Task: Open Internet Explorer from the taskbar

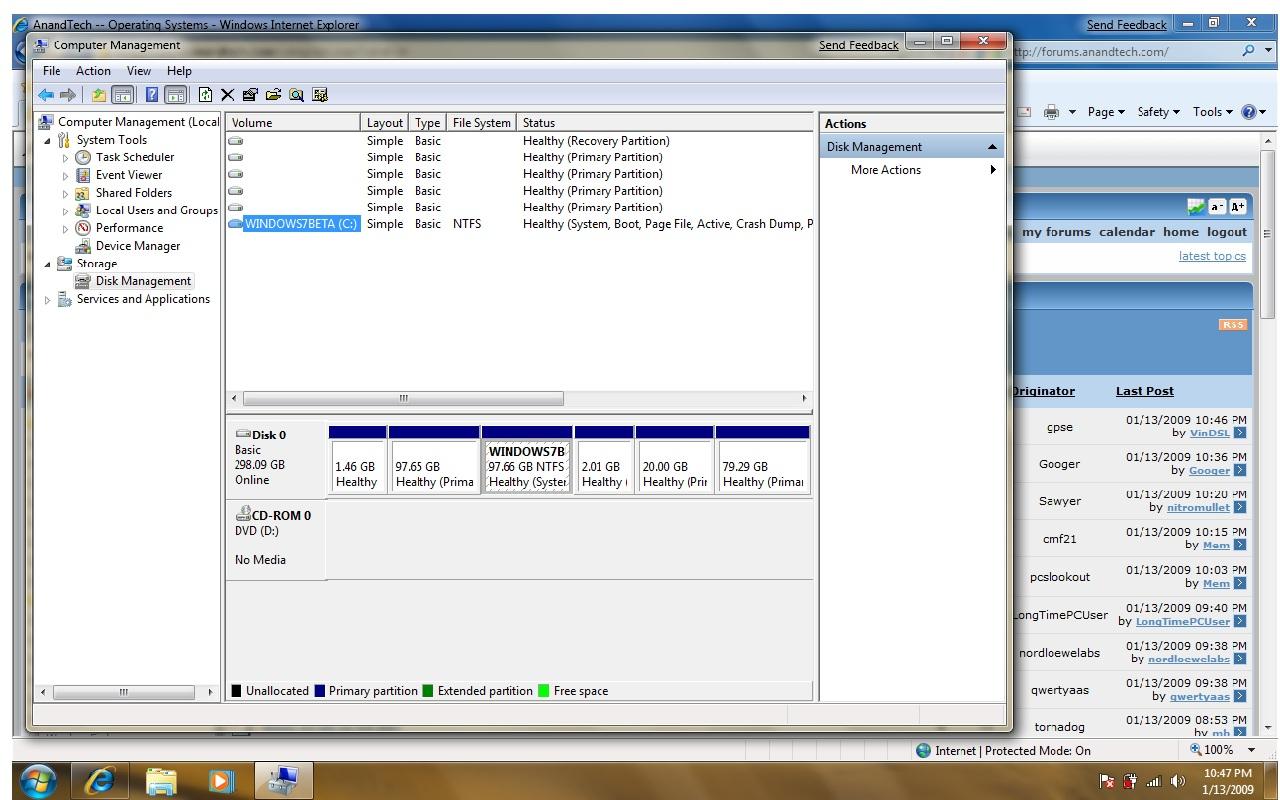Action: pyautogui.click(x=99, y=780)
